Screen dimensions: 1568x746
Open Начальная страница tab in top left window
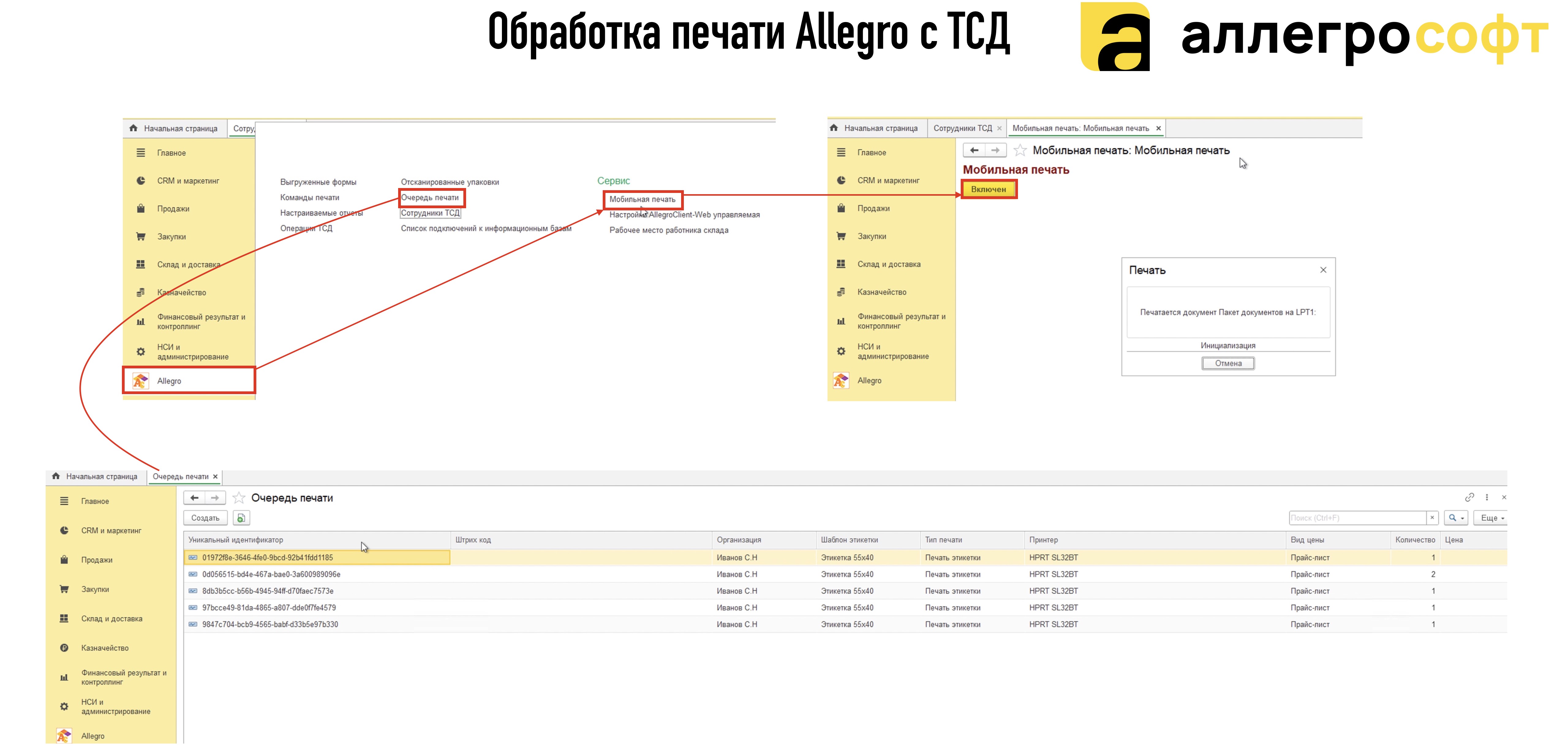click(180, 128)
